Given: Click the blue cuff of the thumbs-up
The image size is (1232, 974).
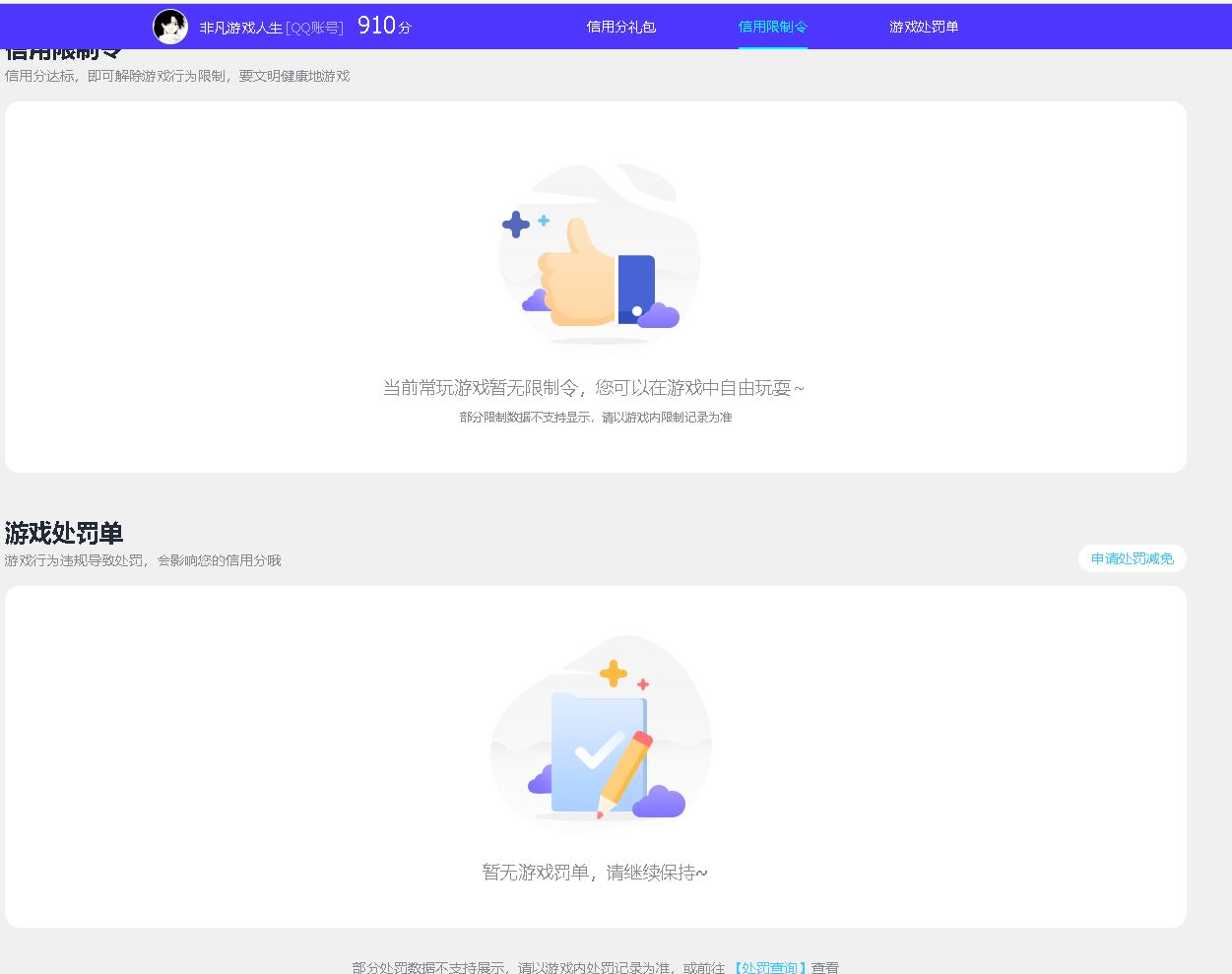Looking at the screenshot, I should (x=636, y=289).
